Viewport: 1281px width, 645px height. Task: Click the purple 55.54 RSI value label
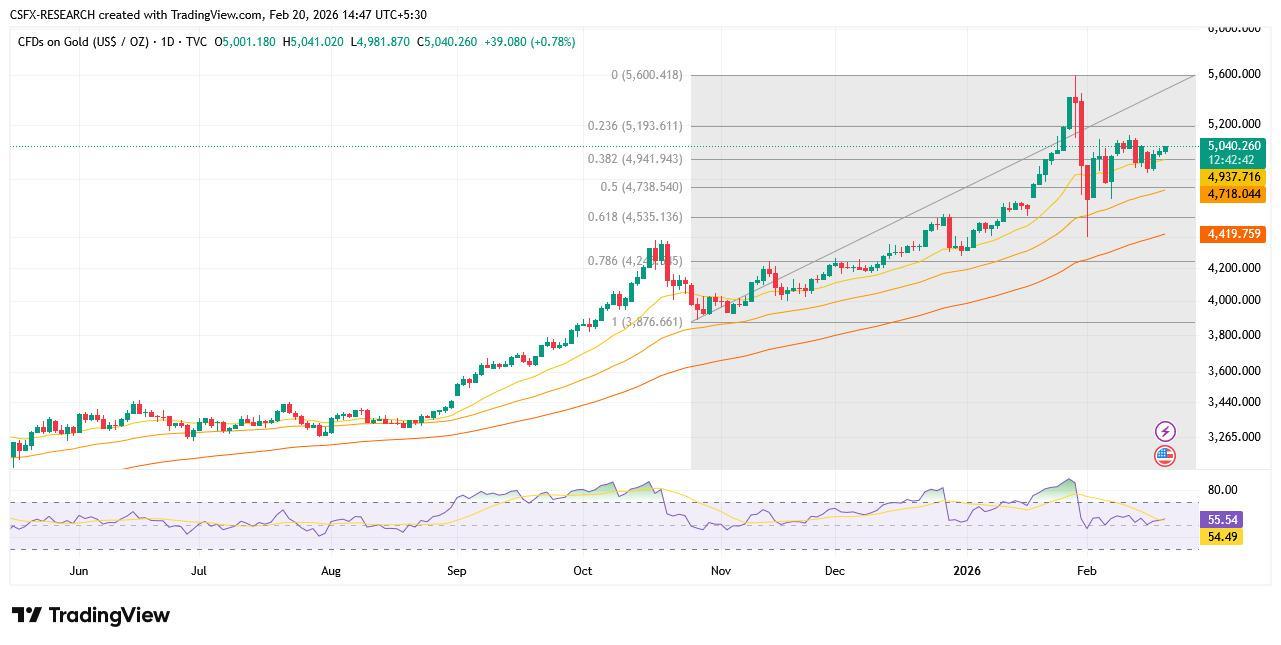tap(1224, 520)
